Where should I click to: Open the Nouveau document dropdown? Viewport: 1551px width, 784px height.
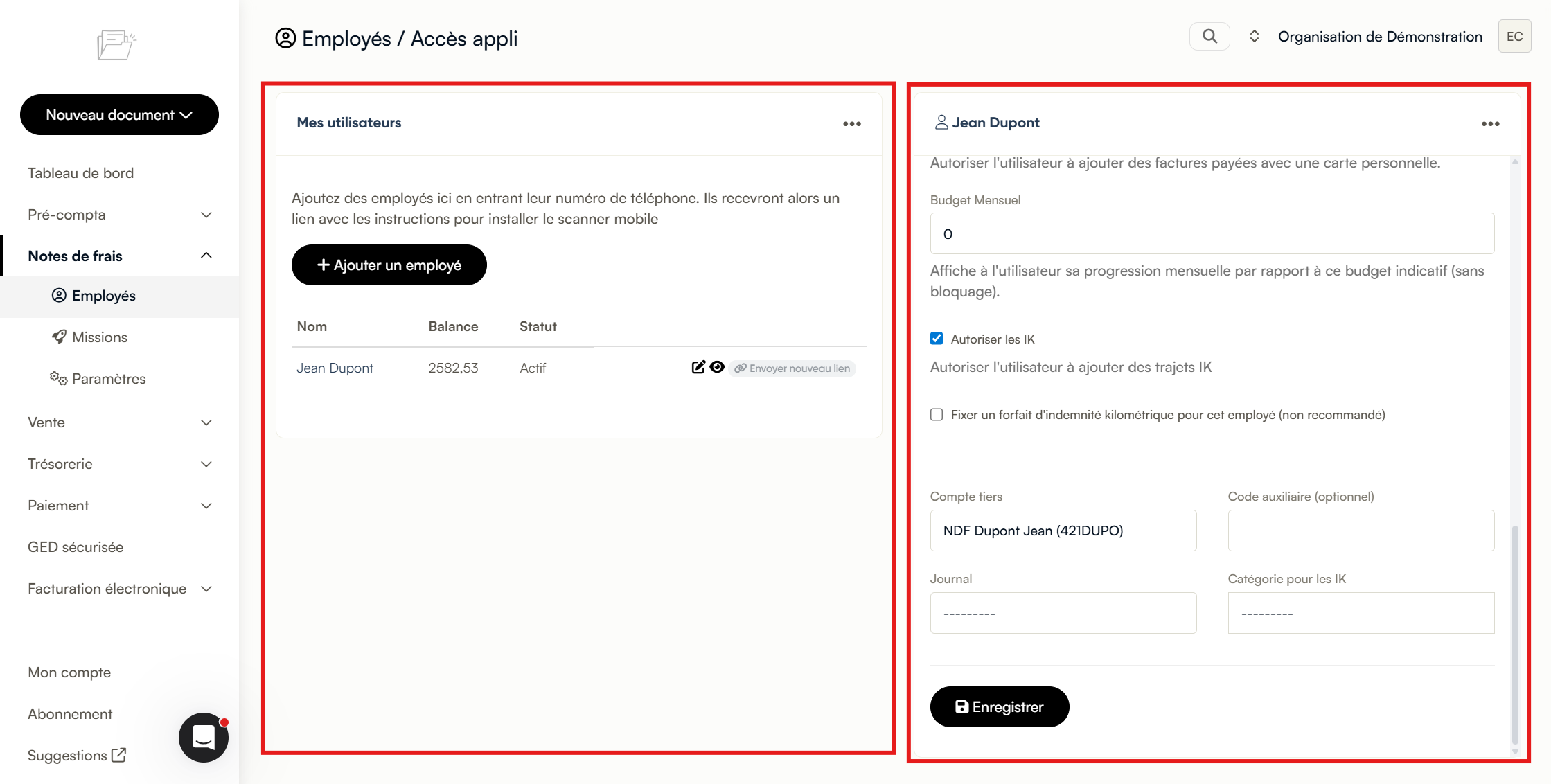119,114
